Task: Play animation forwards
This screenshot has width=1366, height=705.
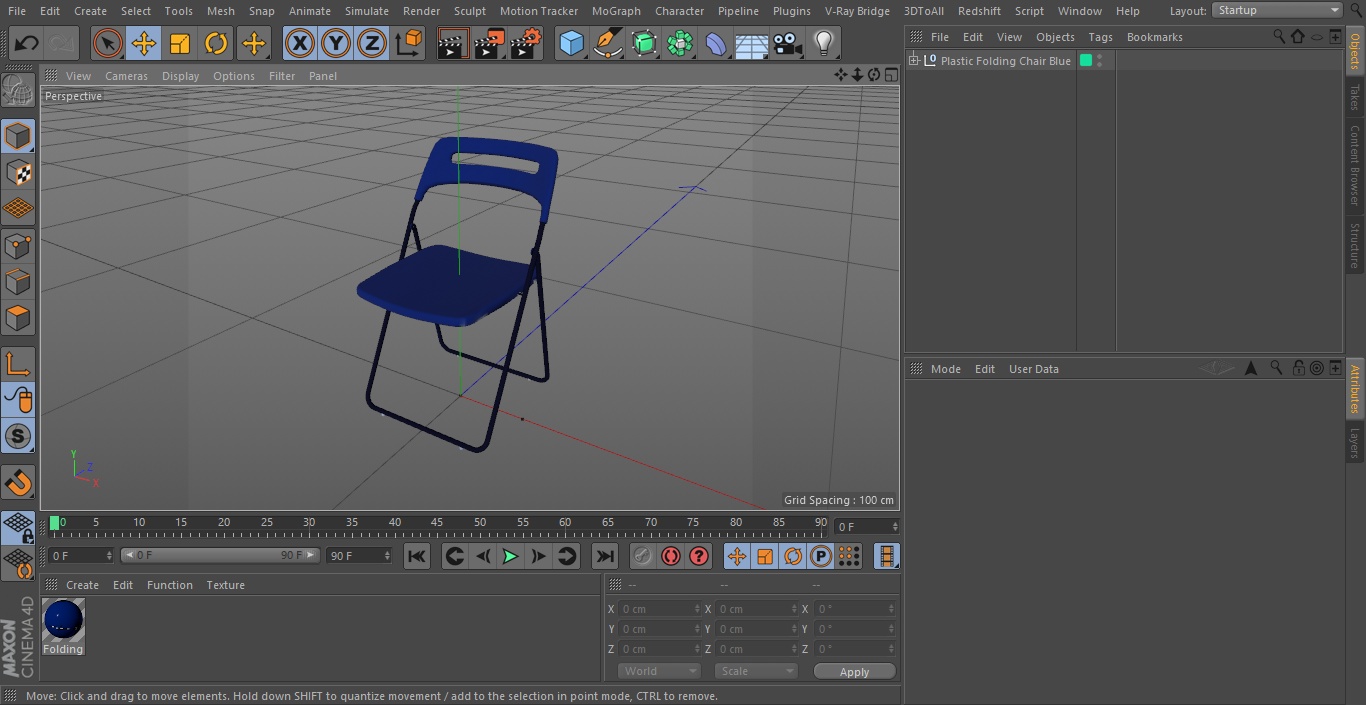Action: (x=510, y=556)
